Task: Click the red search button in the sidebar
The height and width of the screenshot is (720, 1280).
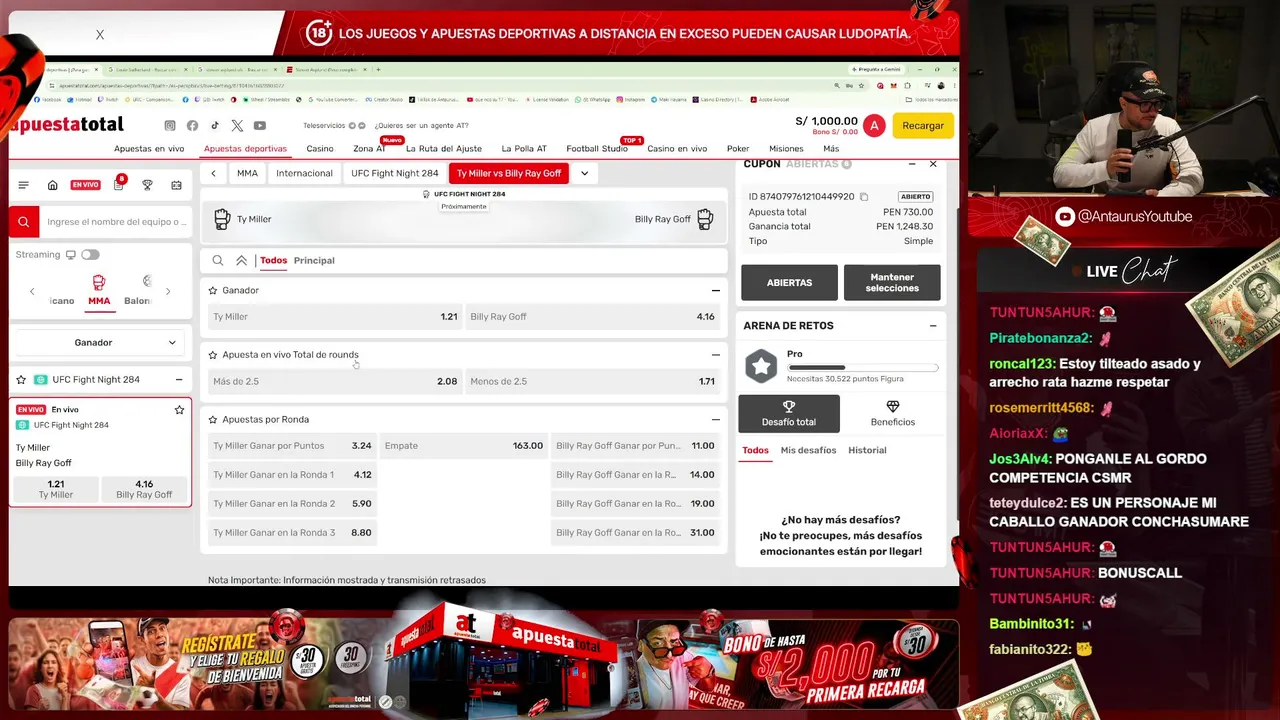Action: [24, 222]
